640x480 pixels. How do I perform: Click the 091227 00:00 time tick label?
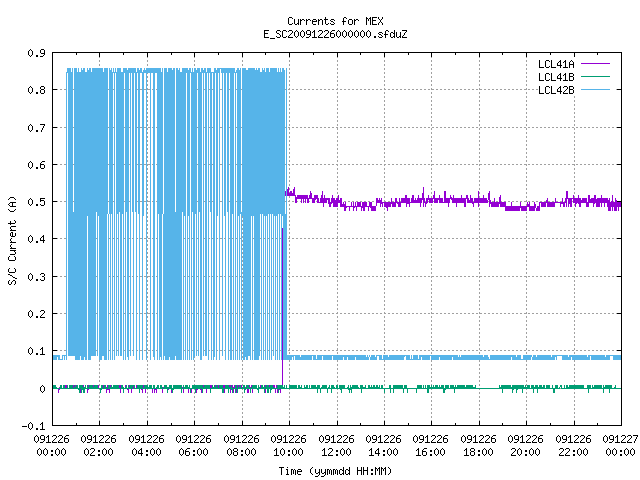[x=620, y=446]
